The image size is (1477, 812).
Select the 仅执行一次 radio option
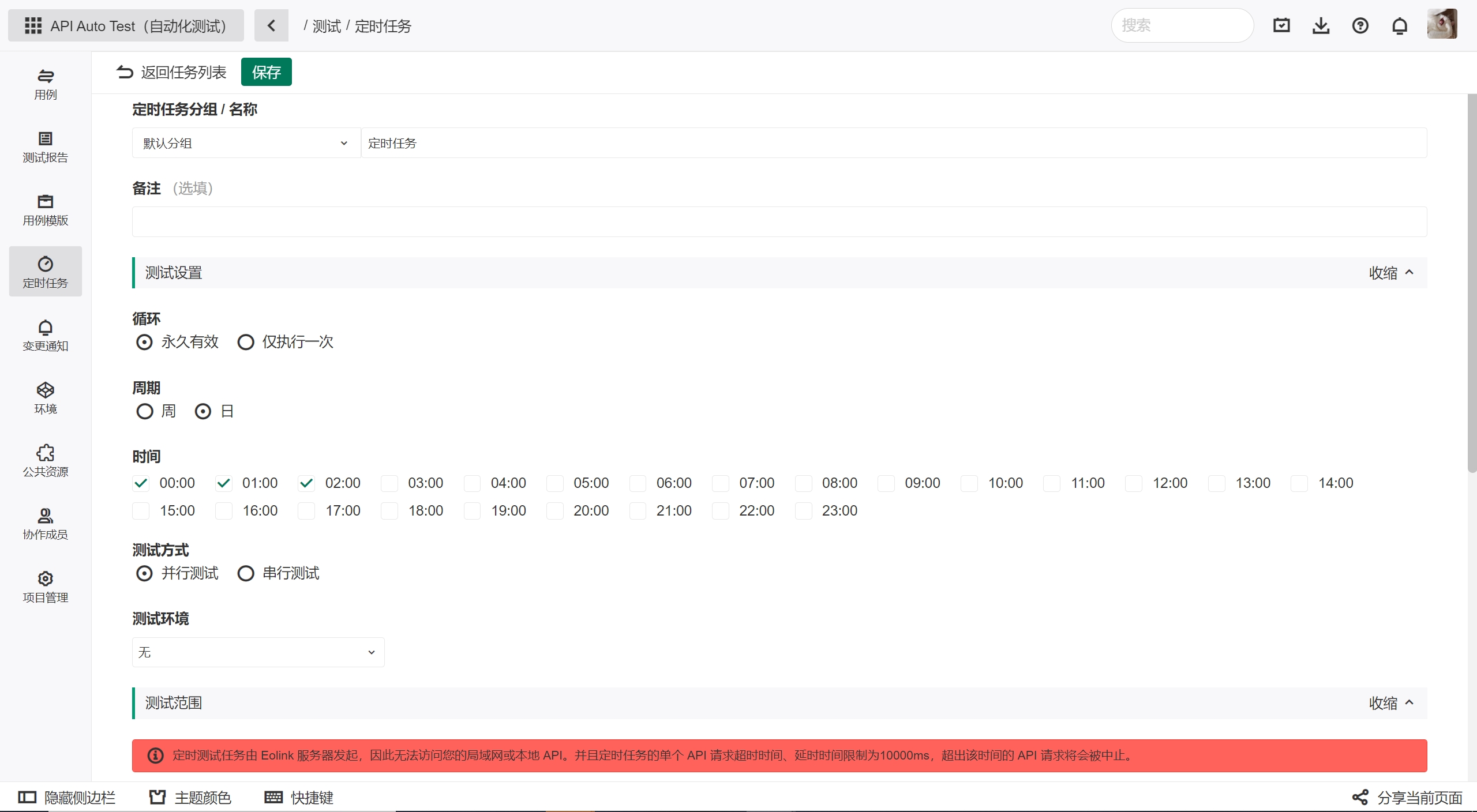246,343
